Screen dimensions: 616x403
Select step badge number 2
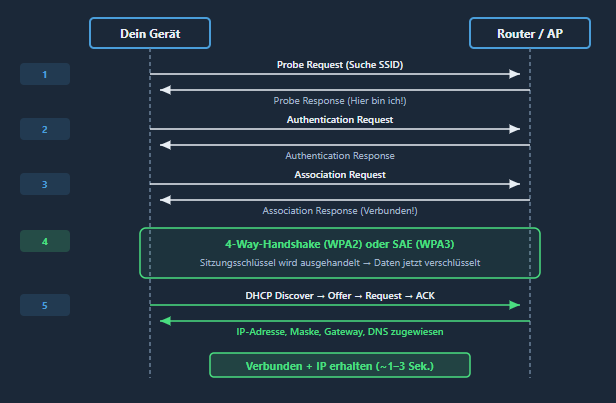tap(45, 130)
